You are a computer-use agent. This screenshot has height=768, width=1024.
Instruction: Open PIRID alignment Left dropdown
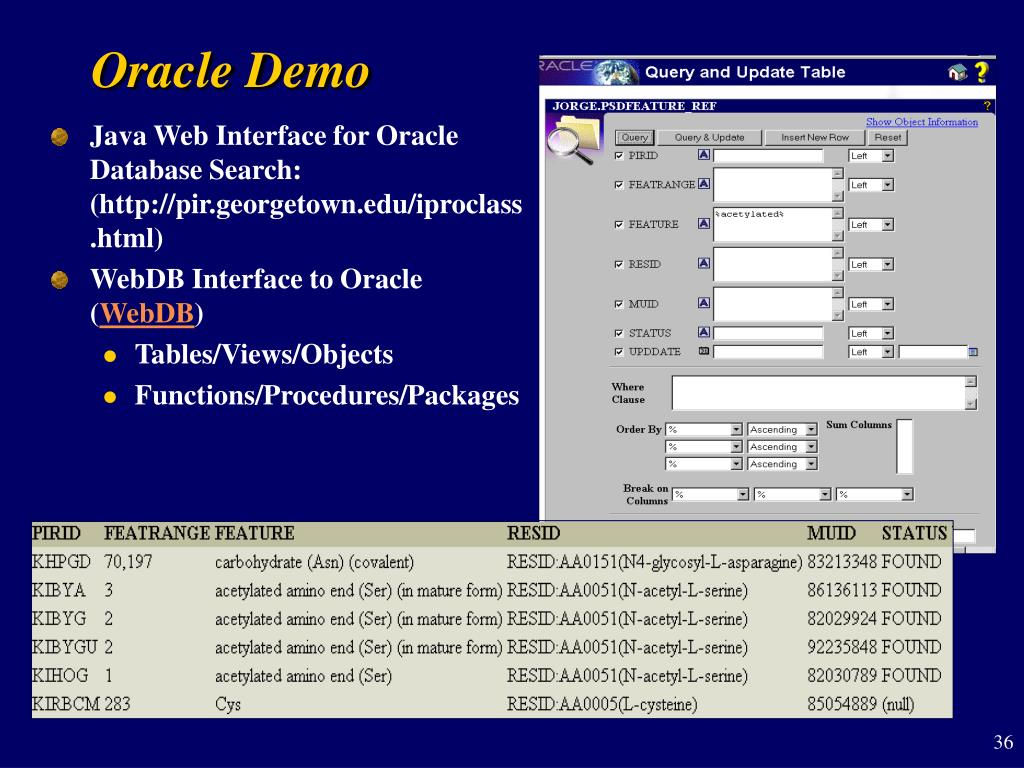(871, 155)
